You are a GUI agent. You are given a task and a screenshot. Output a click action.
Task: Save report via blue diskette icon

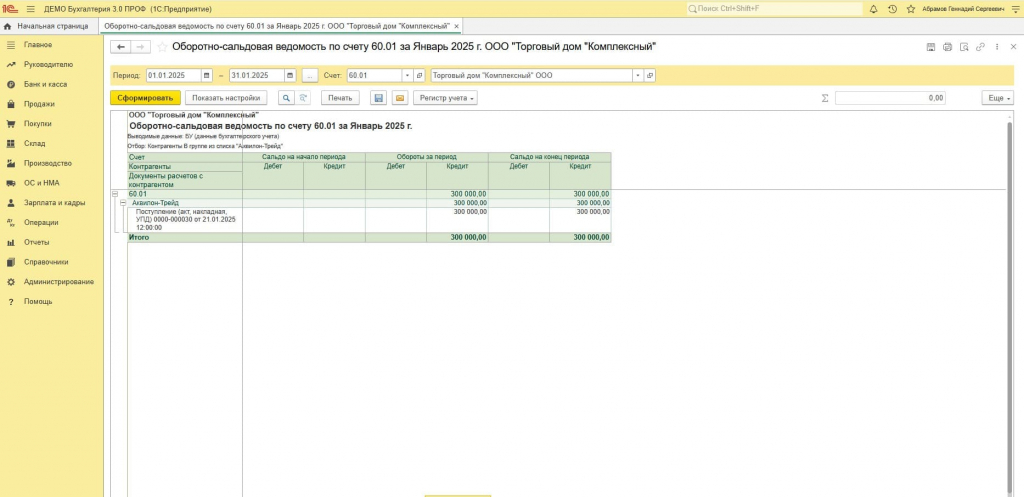click(x=377, y=98)
